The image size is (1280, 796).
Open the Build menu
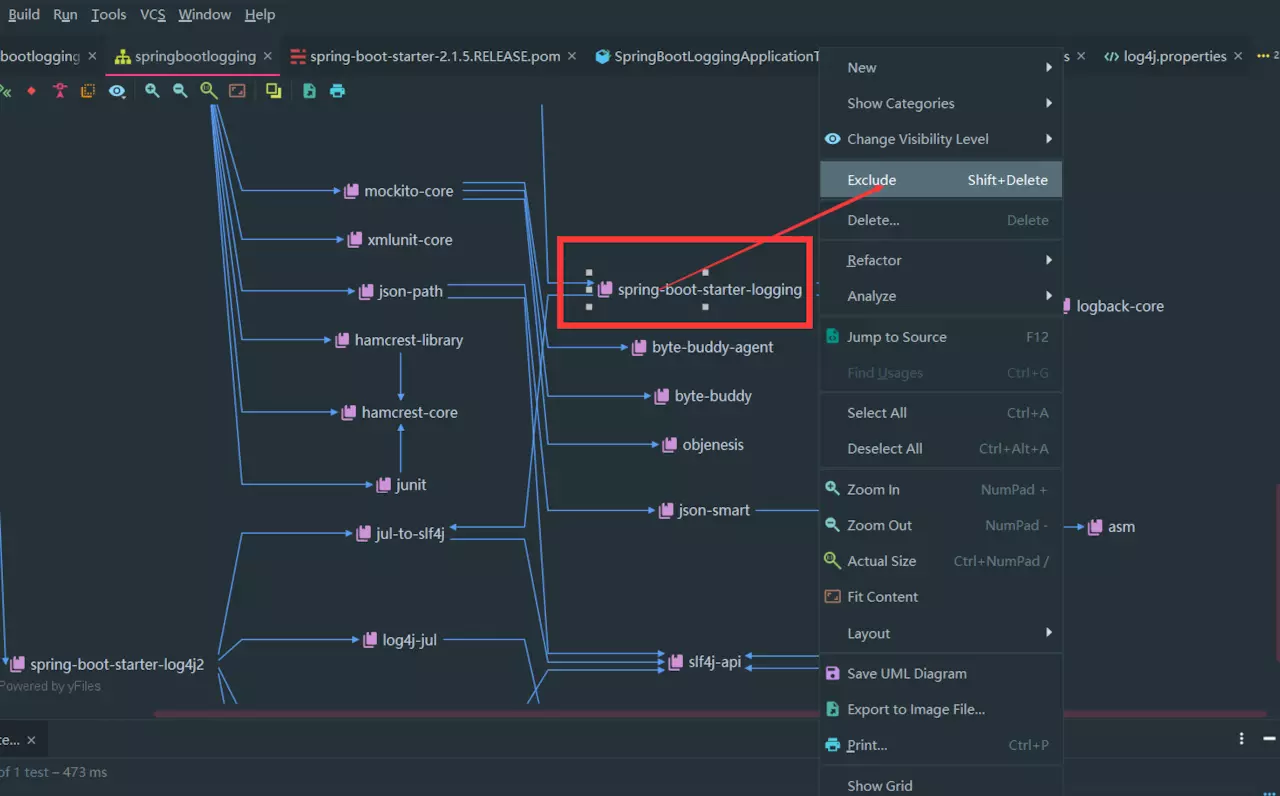24,15
